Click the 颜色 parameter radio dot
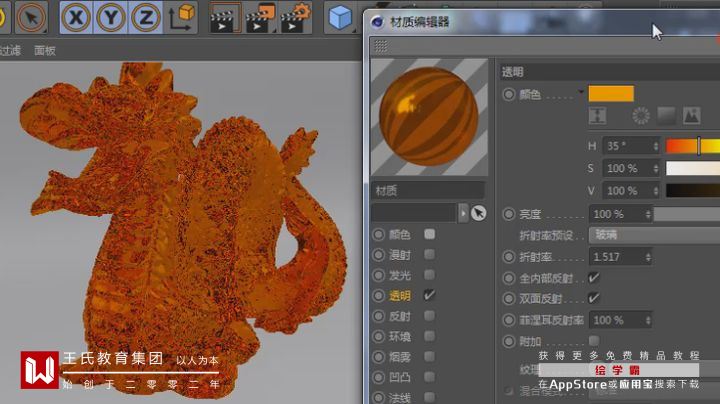This screenshot has width=720, height=404. click(508, 95)
